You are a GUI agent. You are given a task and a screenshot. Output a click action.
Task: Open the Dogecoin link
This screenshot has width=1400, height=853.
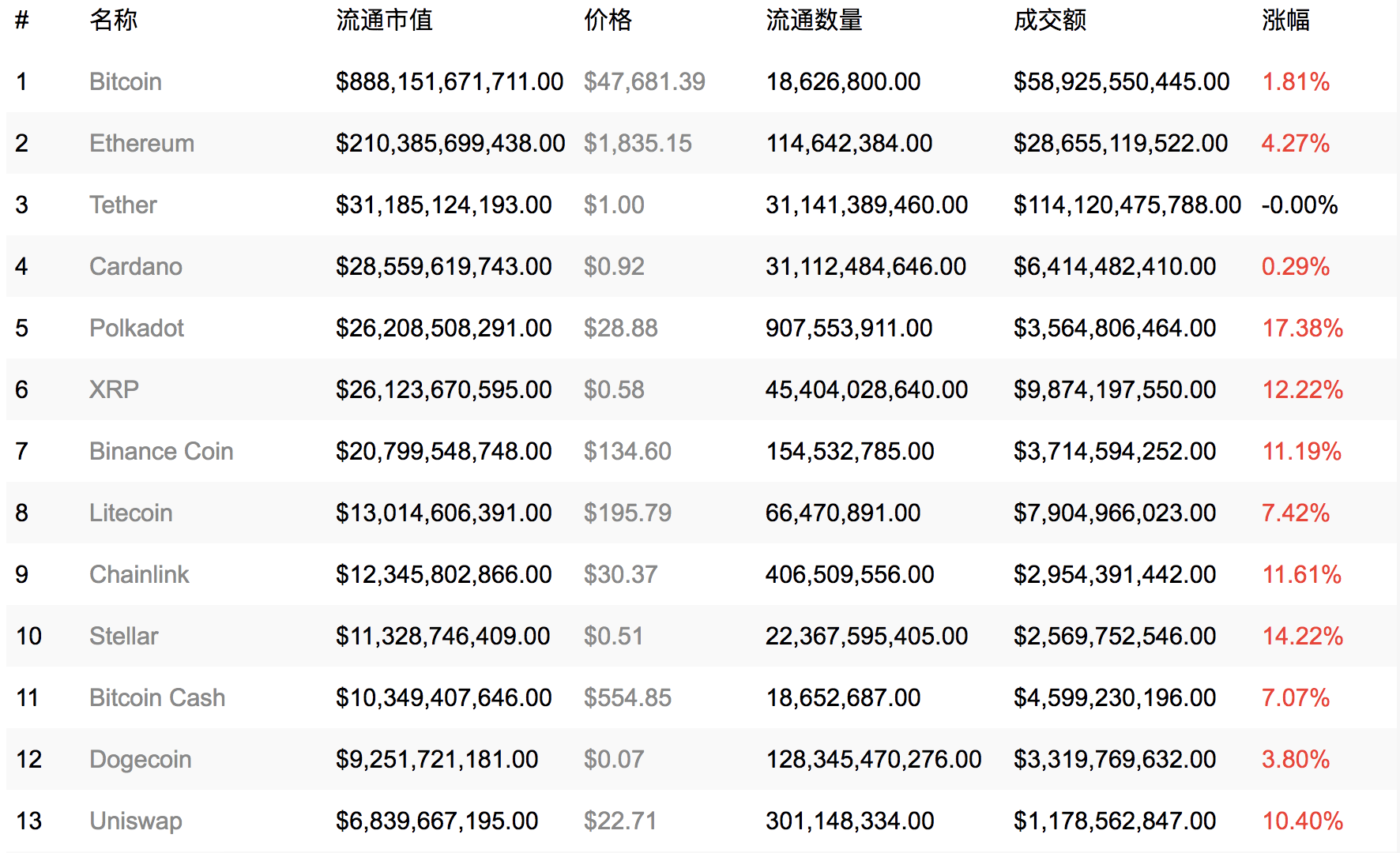[140, 759]
